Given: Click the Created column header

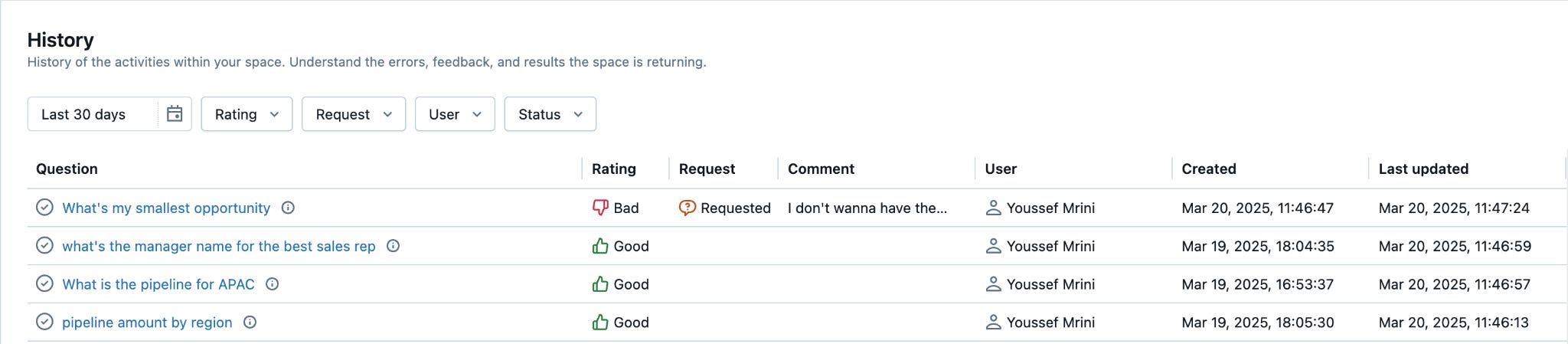Looking at the screenshot, I should click(1208, 169).
